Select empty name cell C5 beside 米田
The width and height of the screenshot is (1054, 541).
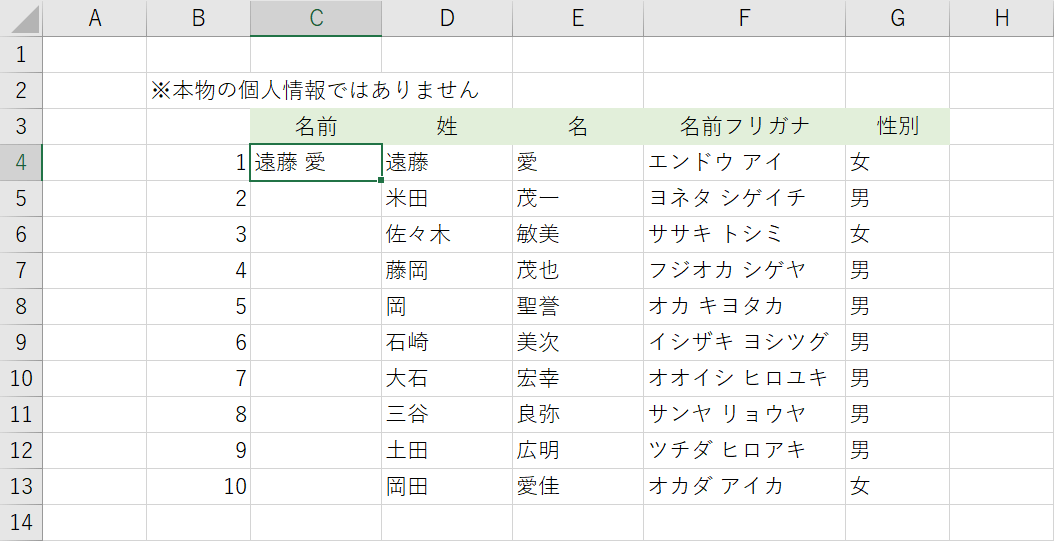[x=316, y=198]
